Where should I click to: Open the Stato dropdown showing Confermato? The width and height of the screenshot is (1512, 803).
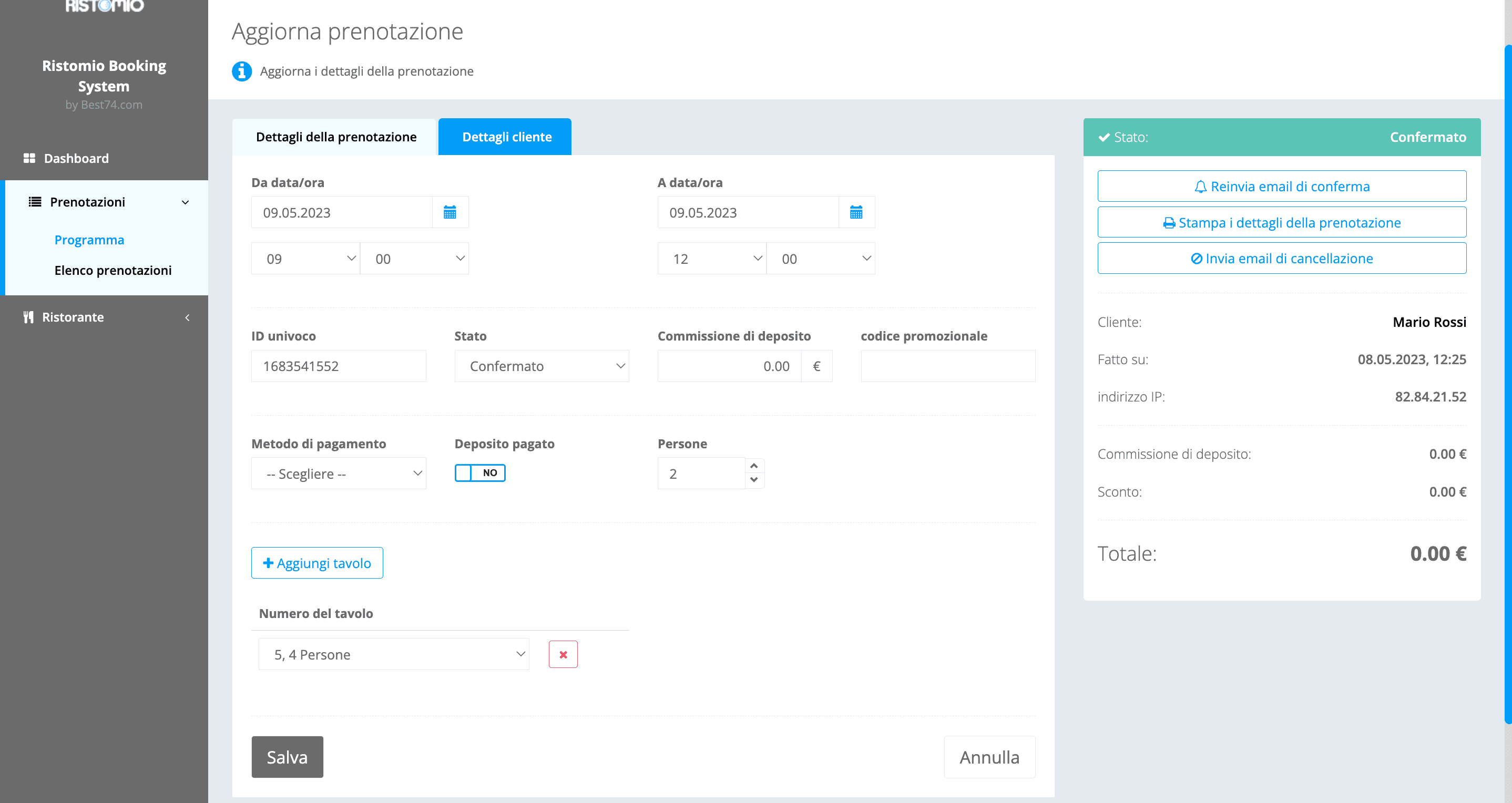click(540, 365)
